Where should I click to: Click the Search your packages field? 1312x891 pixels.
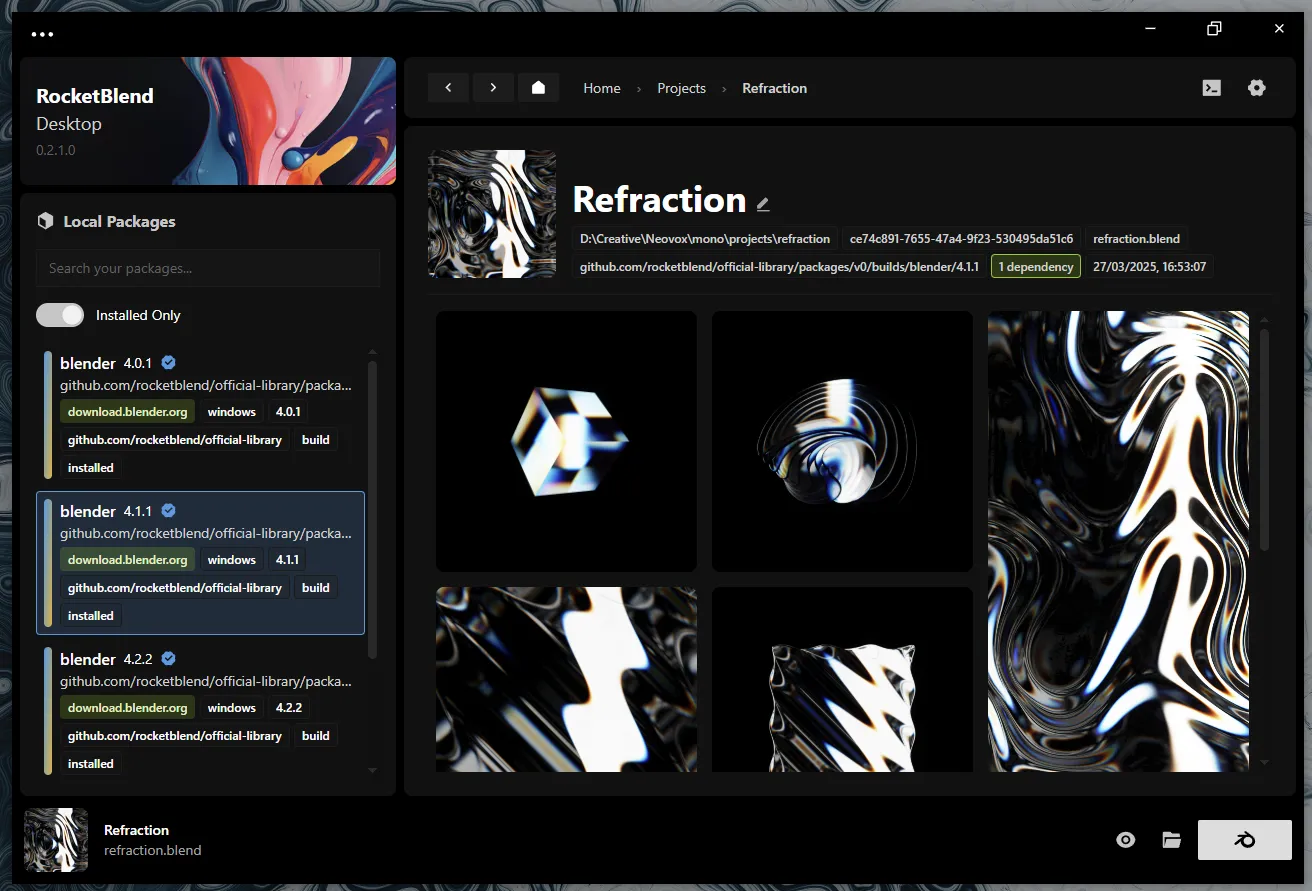coord(207,268)
